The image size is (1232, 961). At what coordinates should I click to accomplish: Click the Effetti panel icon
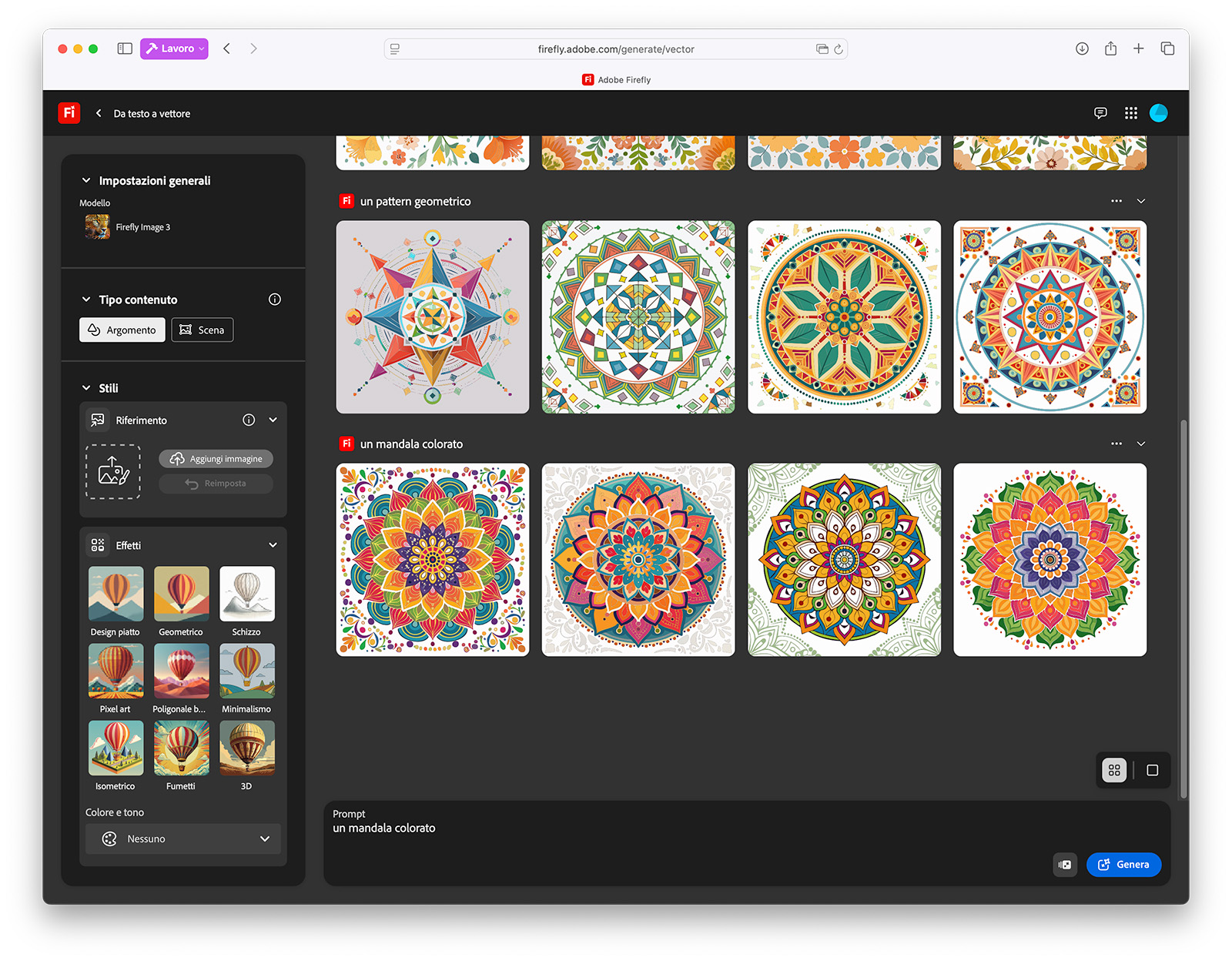[x=98, y=545]
